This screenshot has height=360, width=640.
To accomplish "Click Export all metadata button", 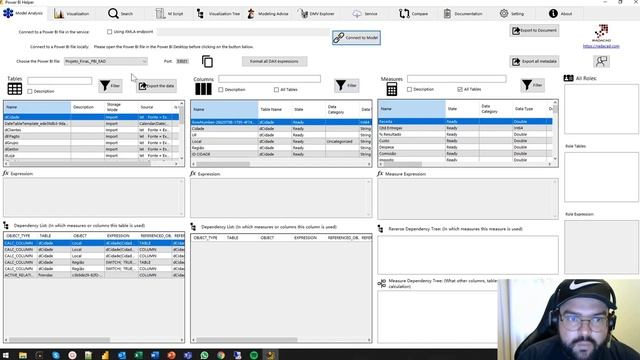I will pyautogui.click(x=534, y=61).
